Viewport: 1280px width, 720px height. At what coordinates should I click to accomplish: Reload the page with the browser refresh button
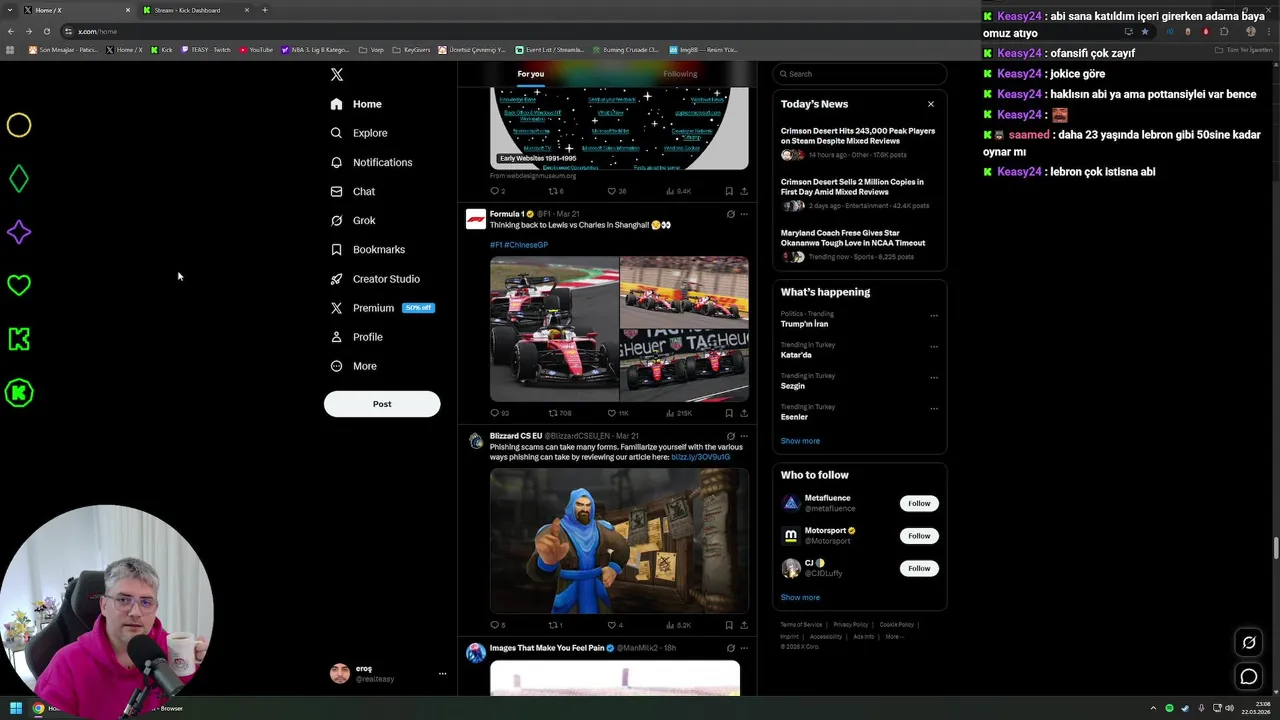click(x=47, y=31)
